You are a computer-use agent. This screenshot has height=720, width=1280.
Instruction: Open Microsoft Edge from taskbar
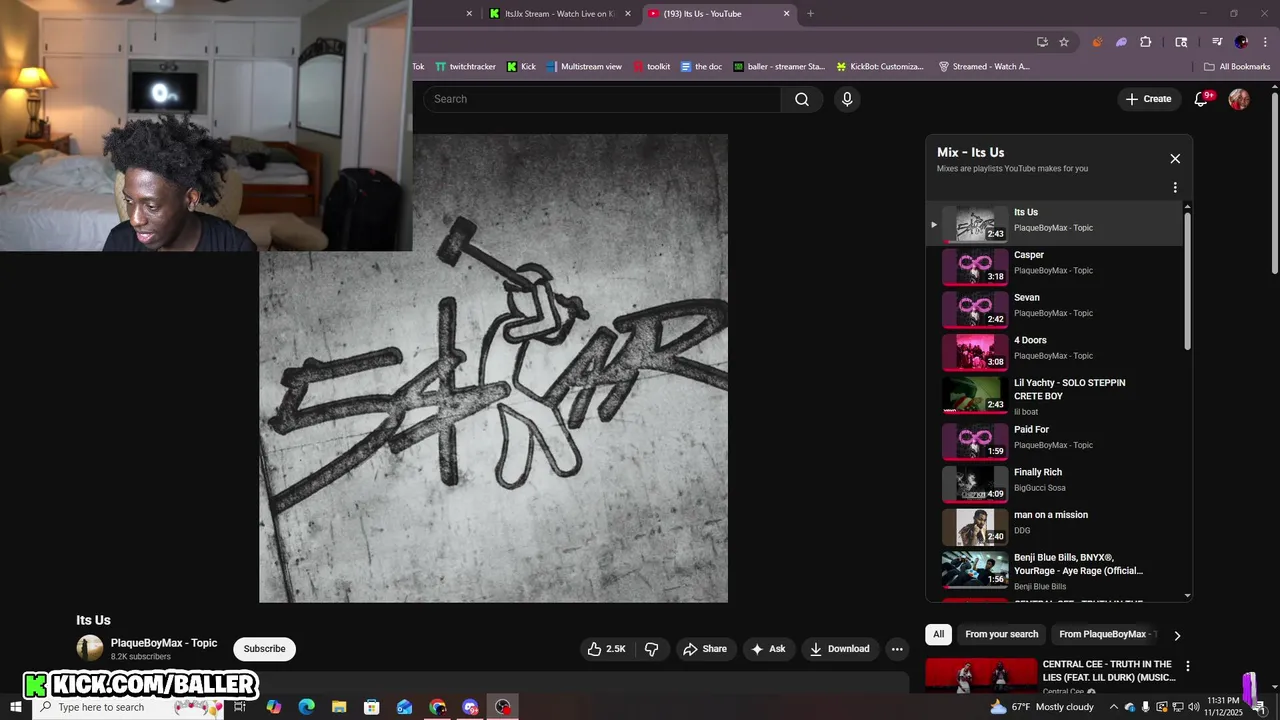coord(306,707)
